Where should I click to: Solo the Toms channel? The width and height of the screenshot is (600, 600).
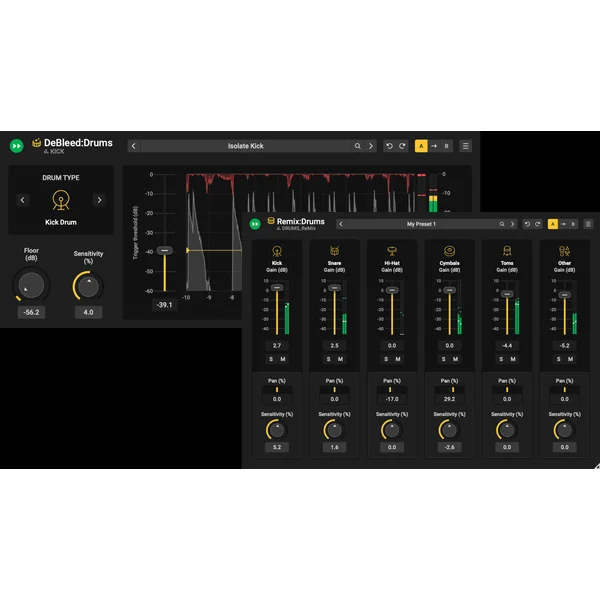point(501,359)
